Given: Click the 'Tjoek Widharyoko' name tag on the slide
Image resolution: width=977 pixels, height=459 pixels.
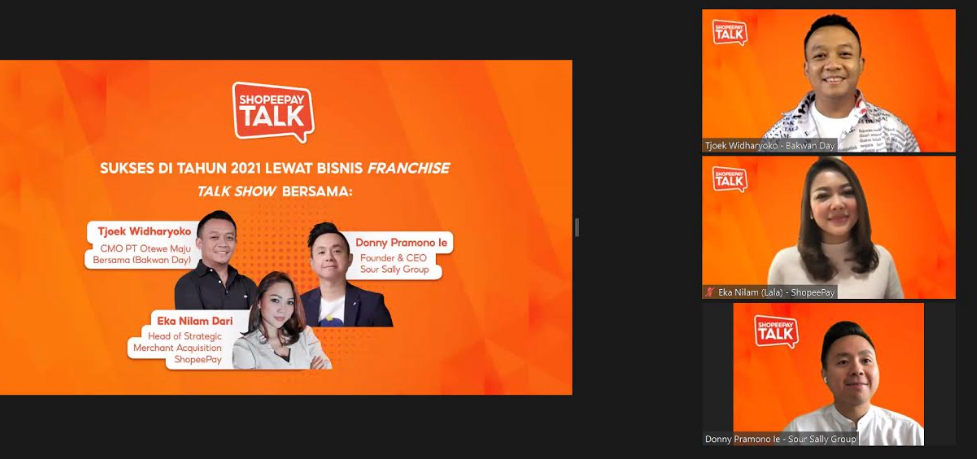Looking at the screenshot, I should coord(144,232).
